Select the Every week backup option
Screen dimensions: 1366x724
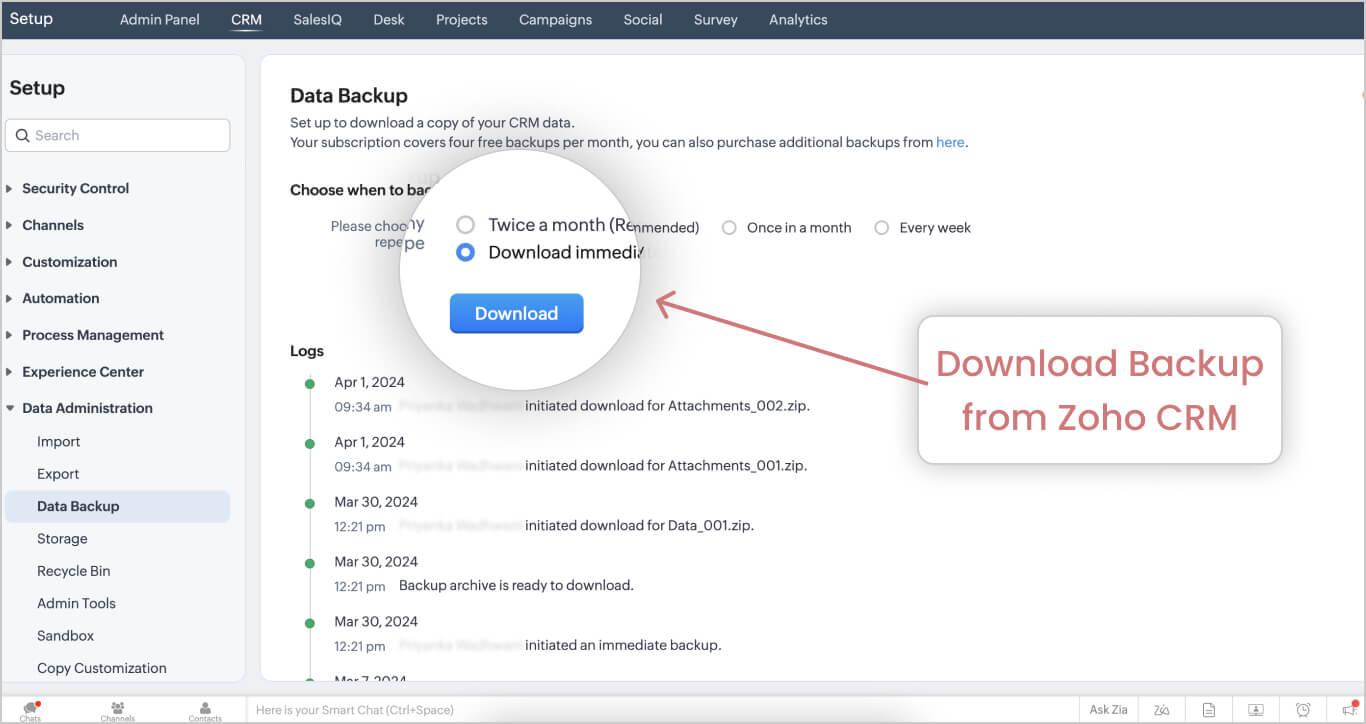[x=881, y=227]
